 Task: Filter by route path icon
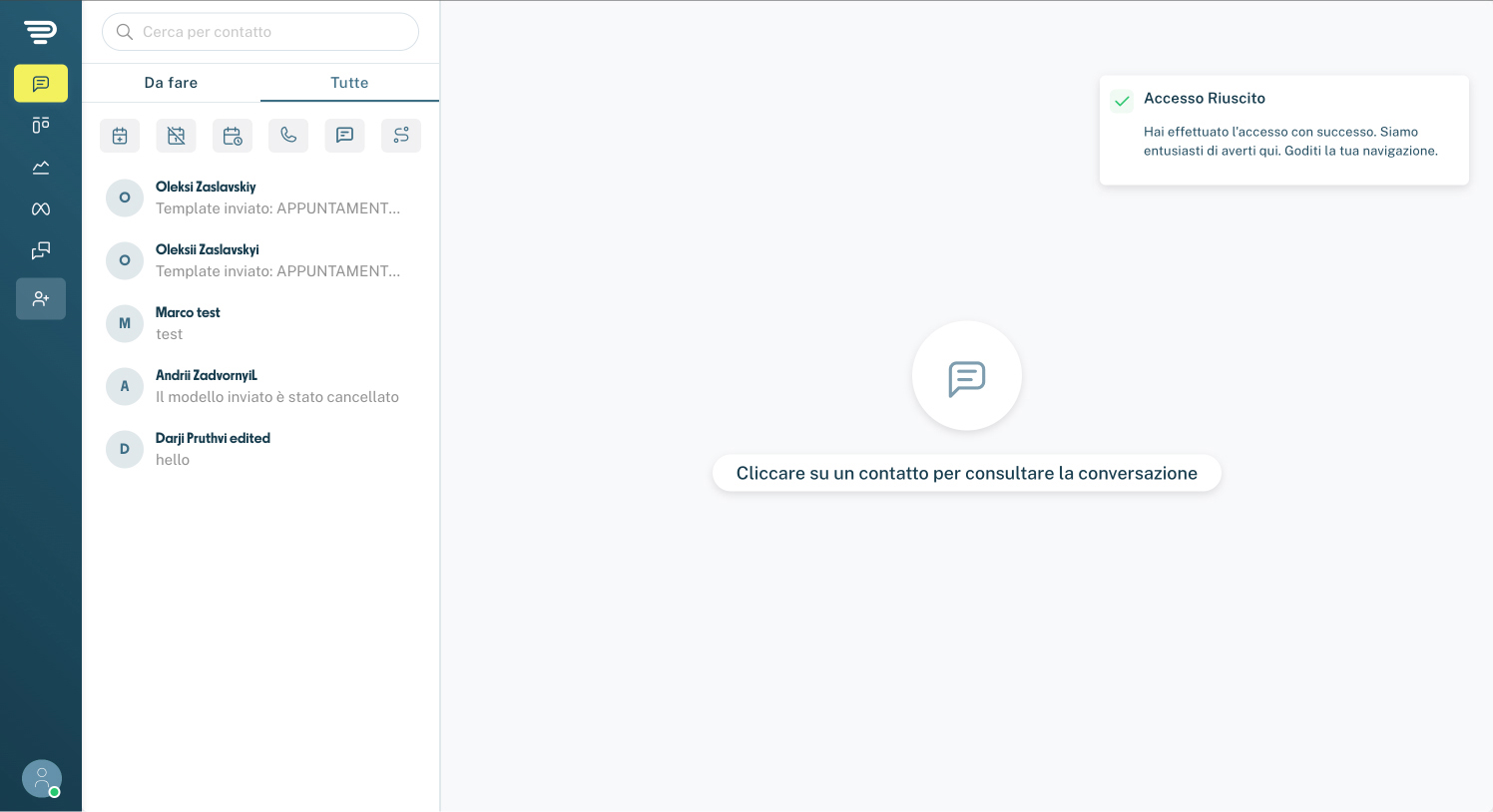[401, 136]
